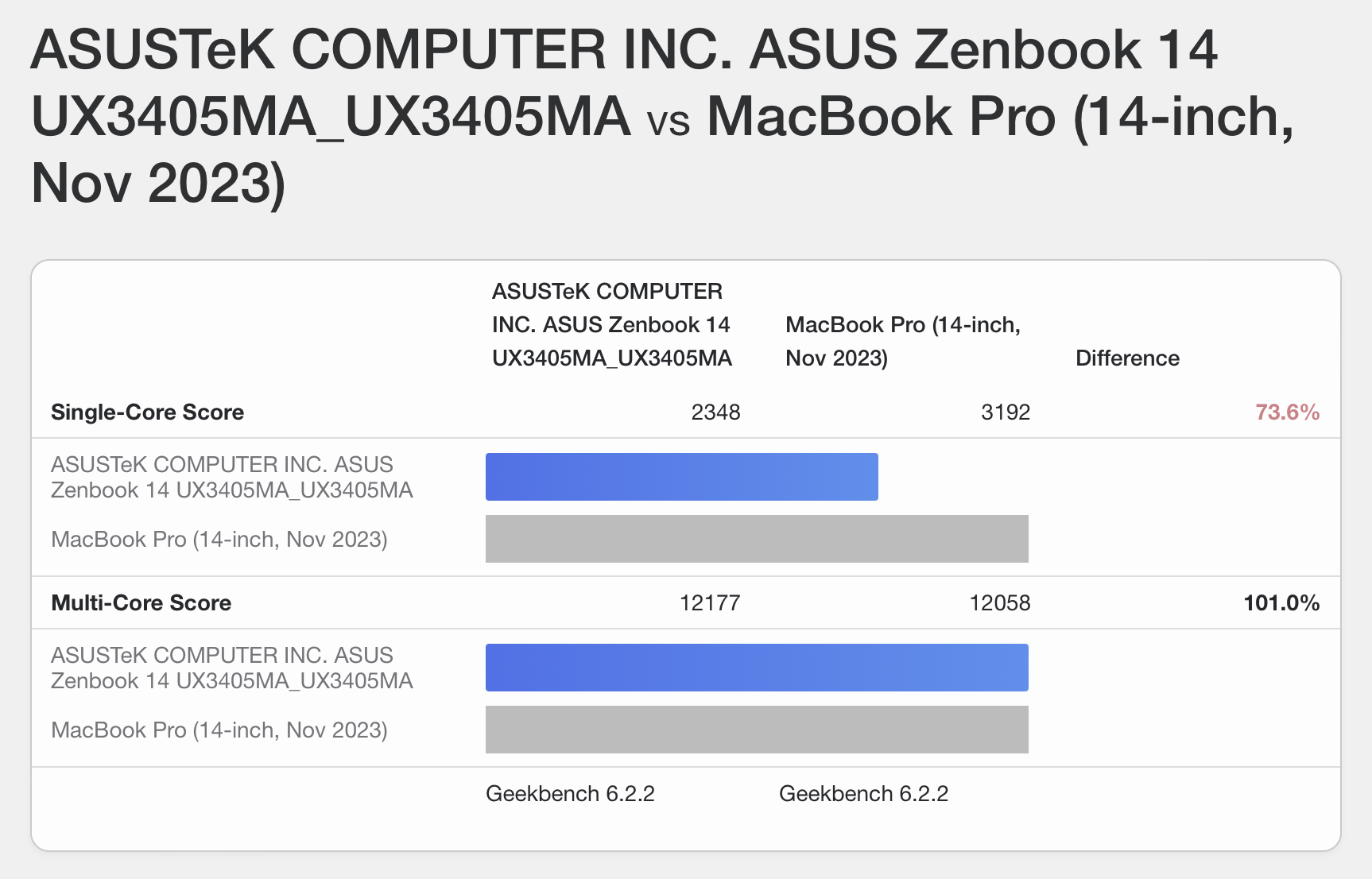
Task: Click gray MacBook multi-core score bar
Action: click(757, 730)
